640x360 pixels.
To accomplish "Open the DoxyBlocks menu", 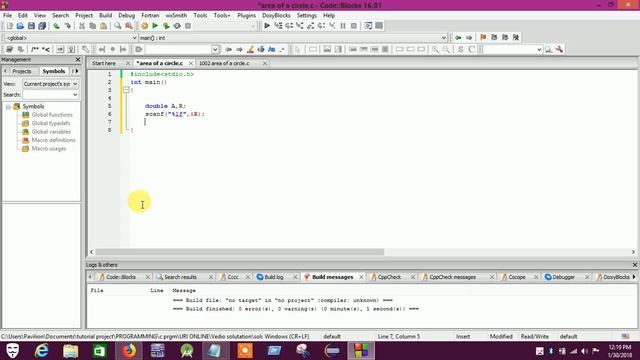I will (x=276, y=15).
